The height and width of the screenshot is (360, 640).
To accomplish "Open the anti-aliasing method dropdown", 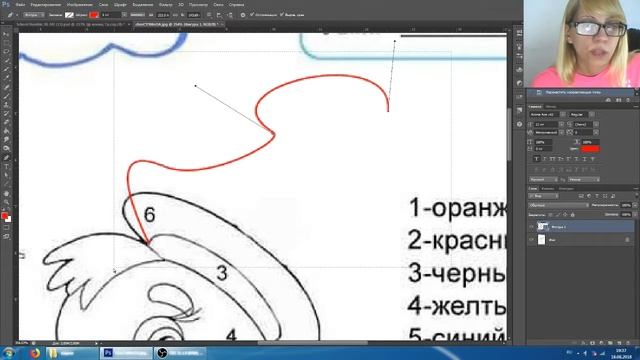I will [584, 179].
